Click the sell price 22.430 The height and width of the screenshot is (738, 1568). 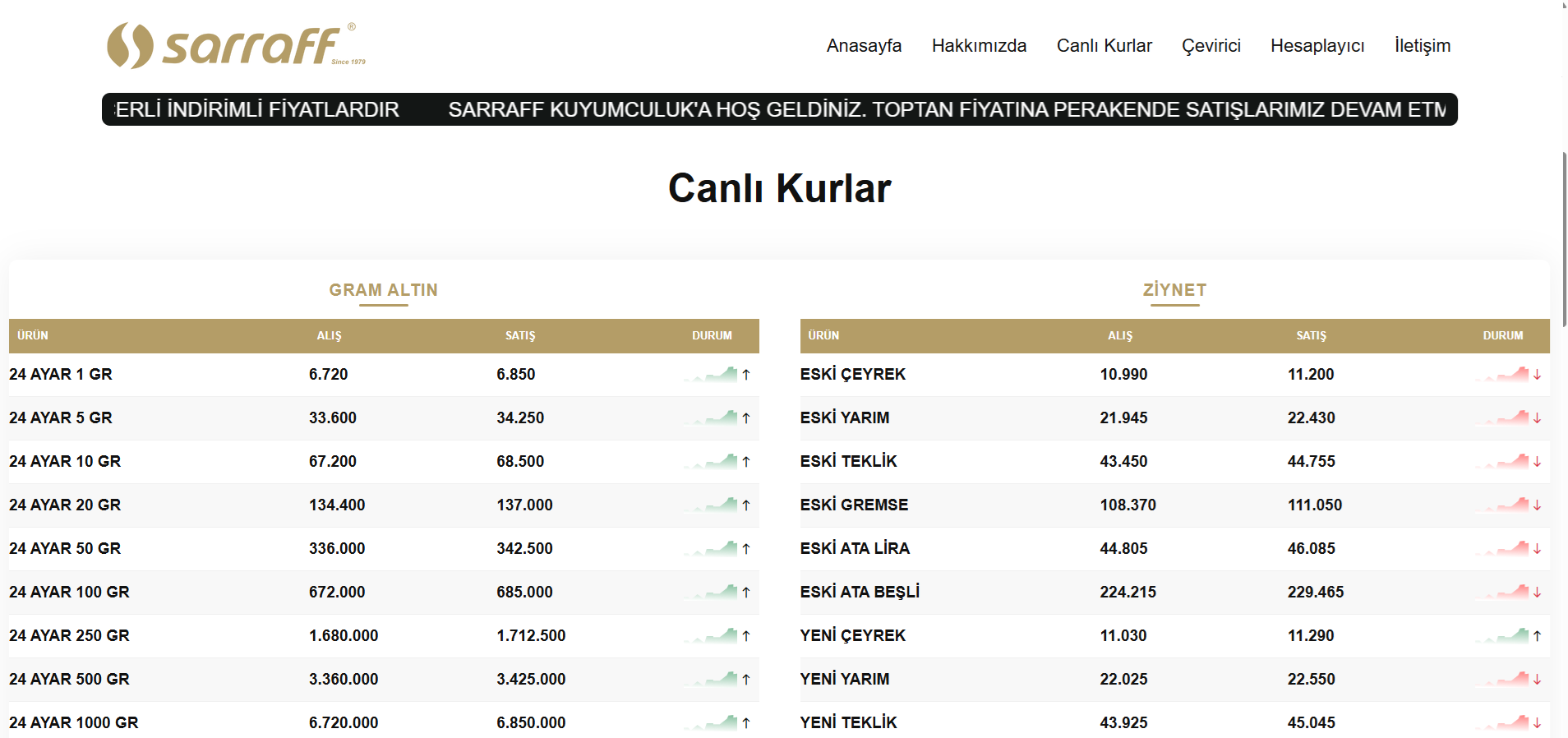click(1312, 417)
